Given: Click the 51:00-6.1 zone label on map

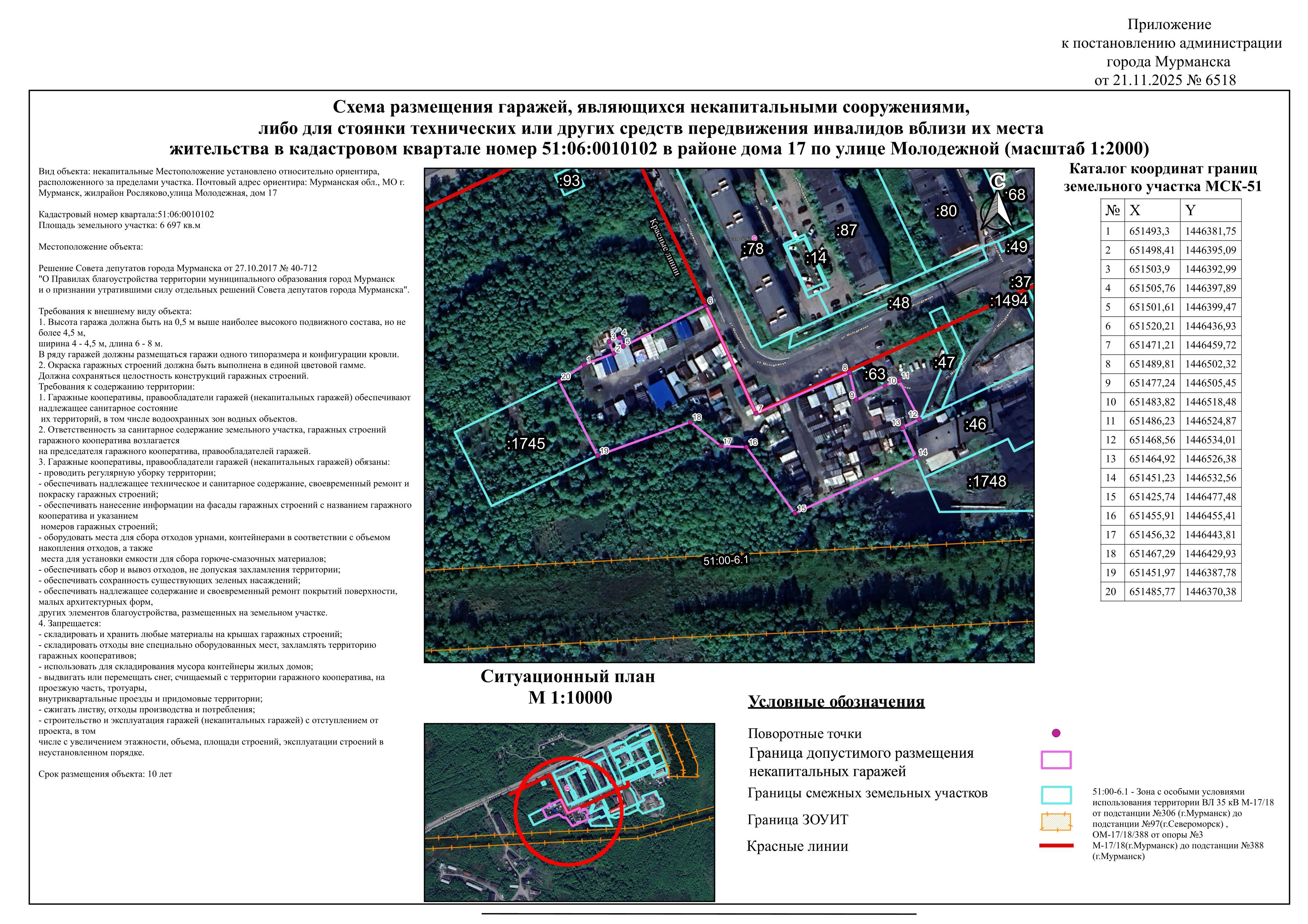Looking at the screenshot, I should [725, 560].
